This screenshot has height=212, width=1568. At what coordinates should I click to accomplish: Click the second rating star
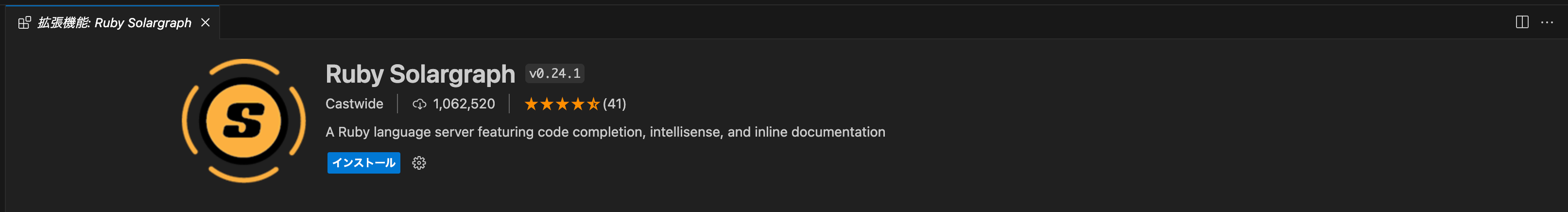[547, 104]
